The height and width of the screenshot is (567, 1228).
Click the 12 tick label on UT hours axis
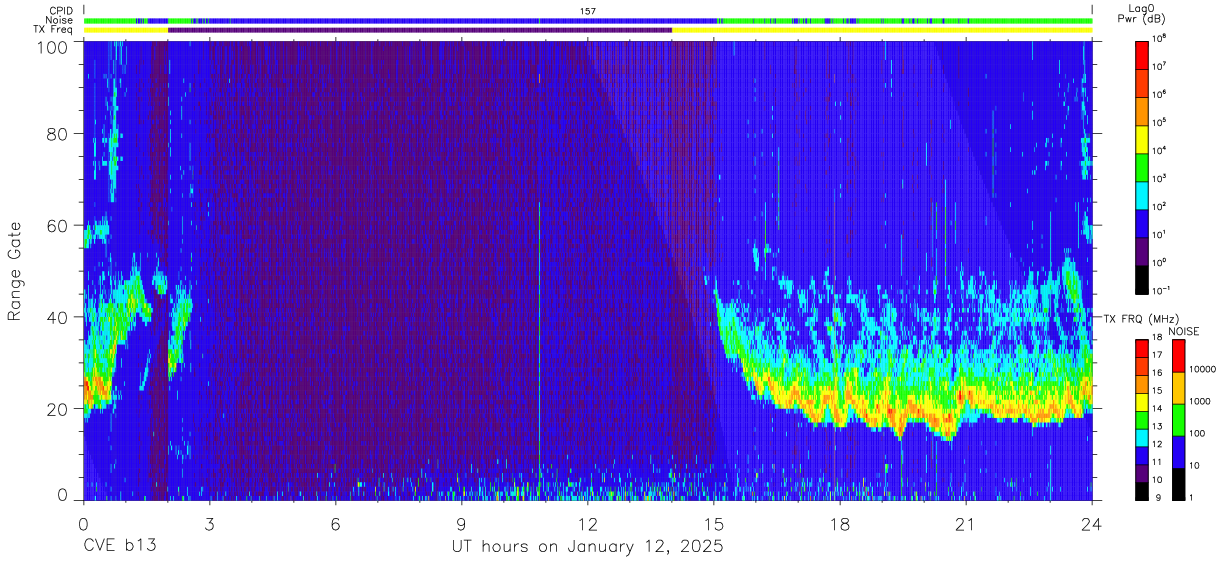point(588,523)
